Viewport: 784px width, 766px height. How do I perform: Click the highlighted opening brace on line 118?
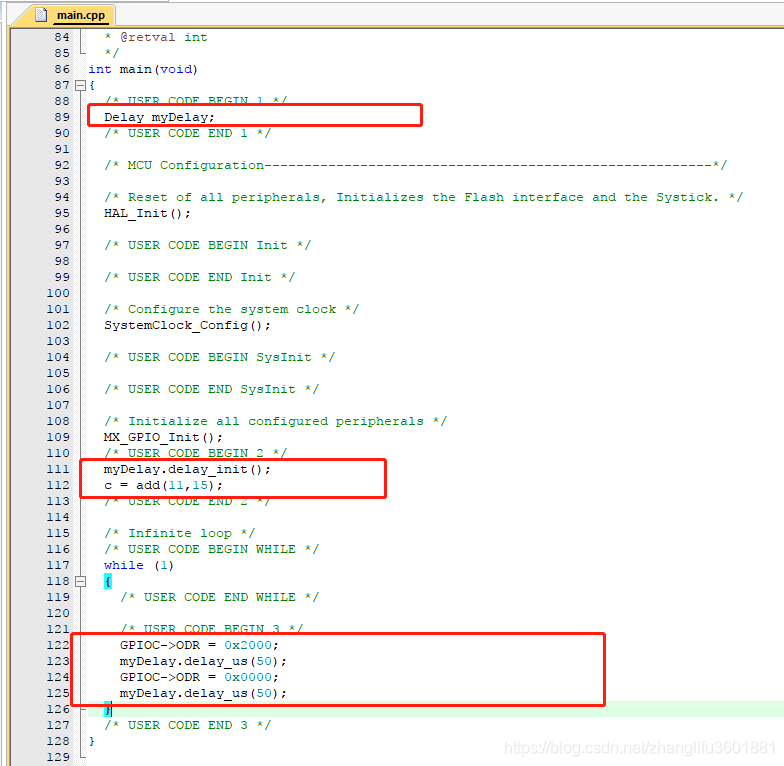108,582
